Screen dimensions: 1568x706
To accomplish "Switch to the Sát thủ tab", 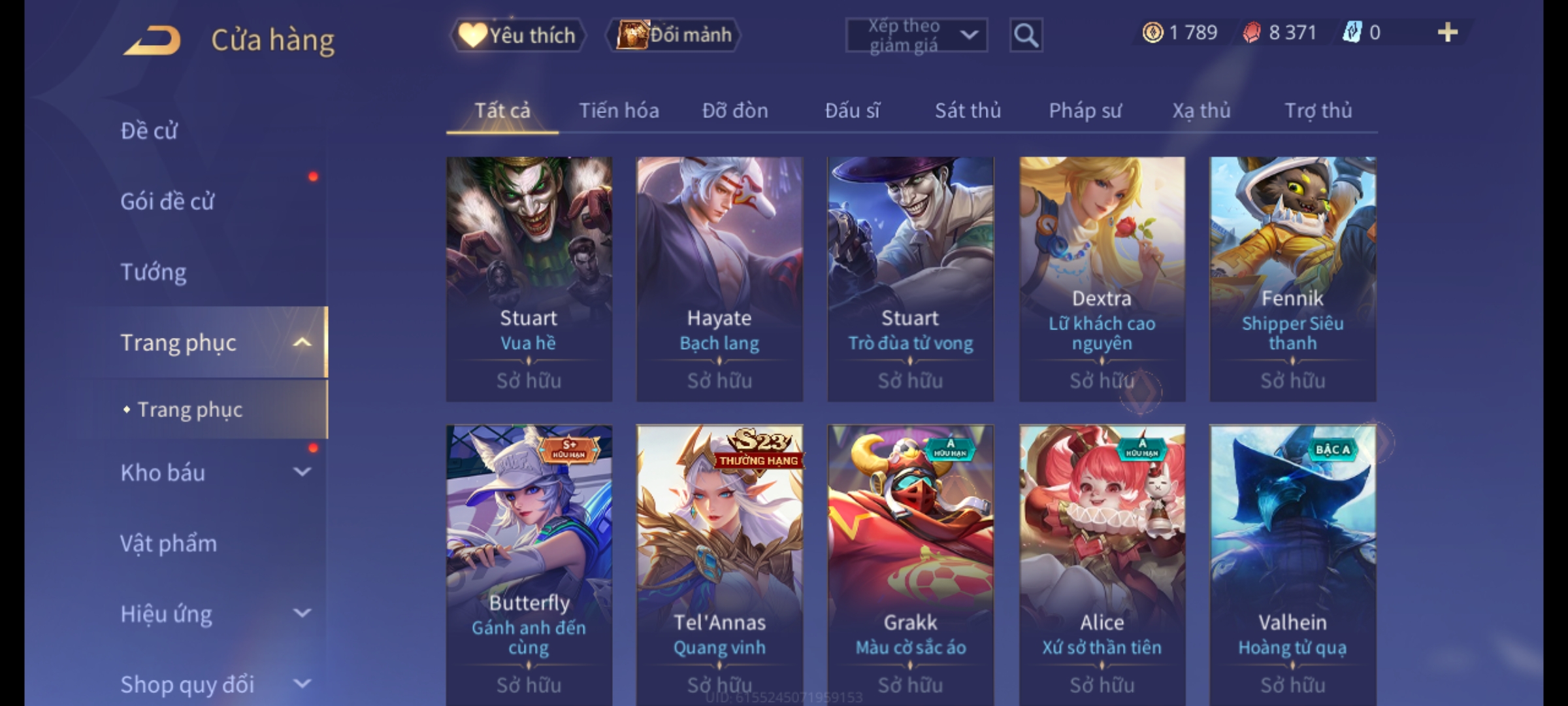I will [968, 111].
